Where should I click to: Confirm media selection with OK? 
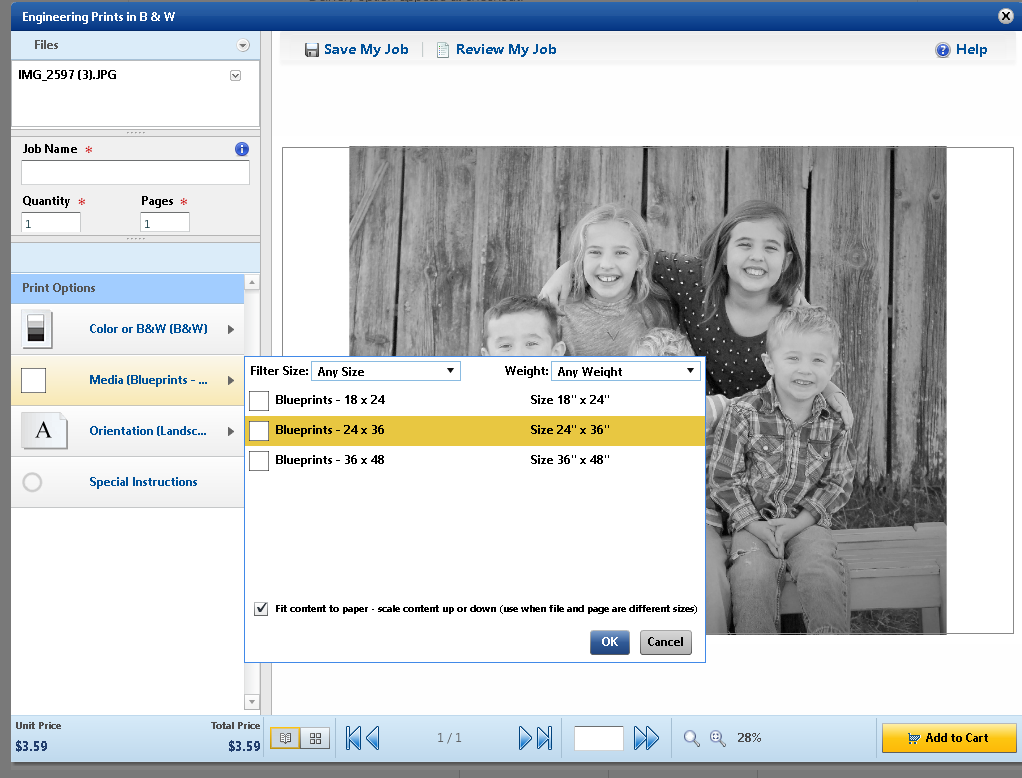pos(609,642)
